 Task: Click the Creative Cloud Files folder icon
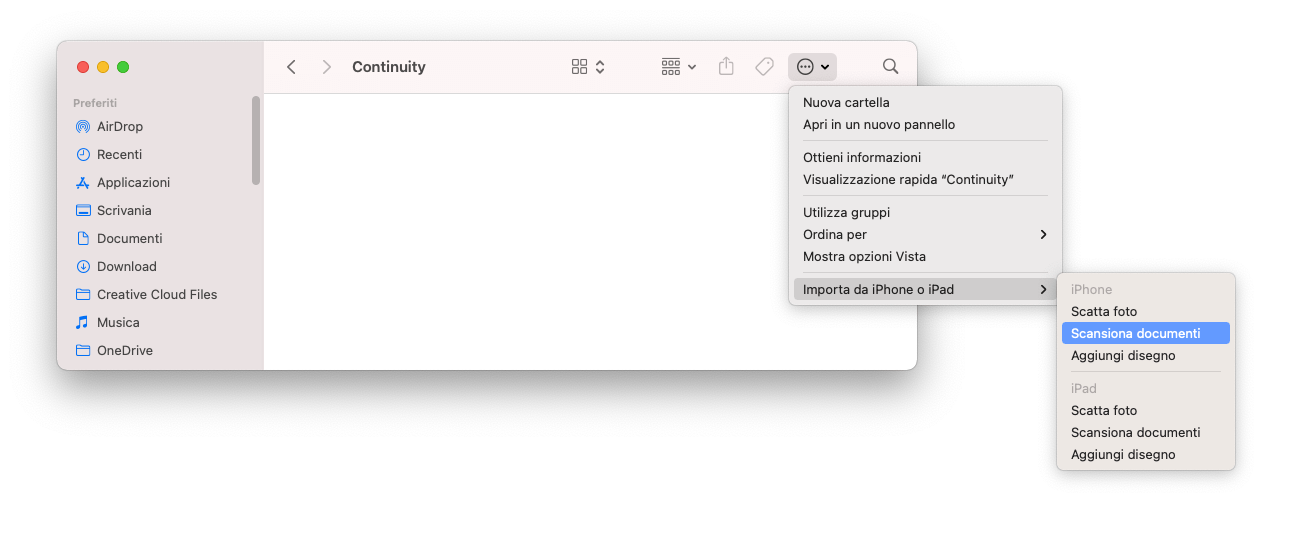click(83, 295)
